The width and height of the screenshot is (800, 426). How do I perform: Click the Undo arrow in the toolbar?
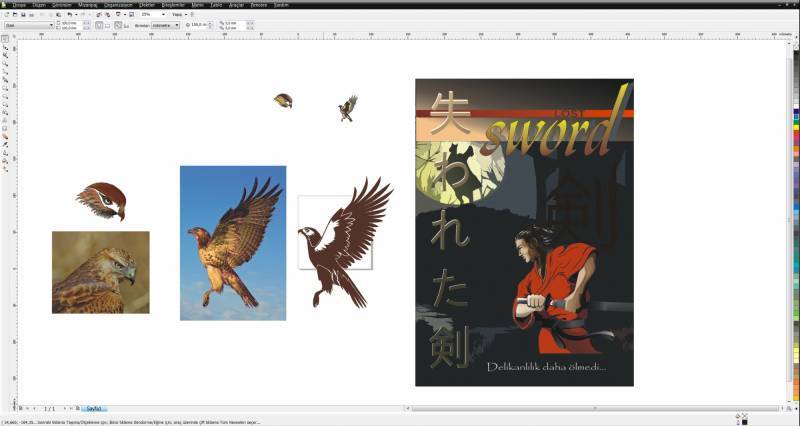click(x=70, y=15)
